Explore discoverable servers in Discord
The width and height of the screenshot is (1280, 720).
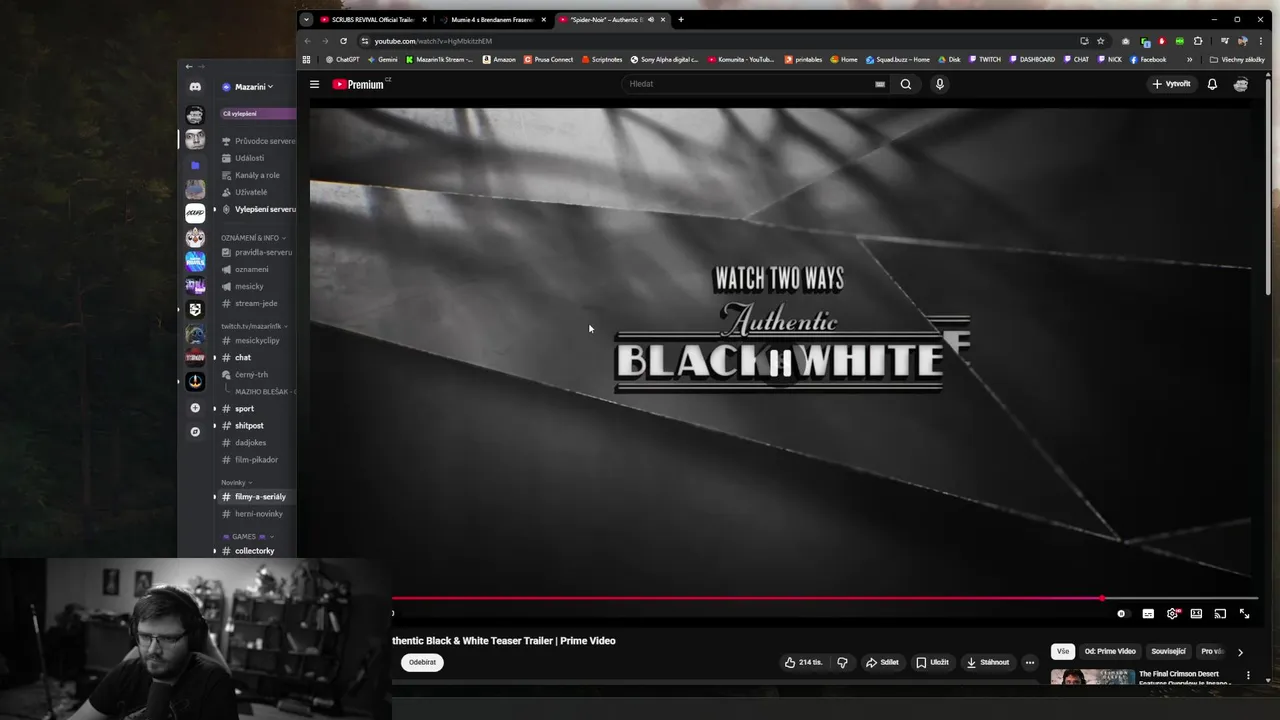[195, 432]
